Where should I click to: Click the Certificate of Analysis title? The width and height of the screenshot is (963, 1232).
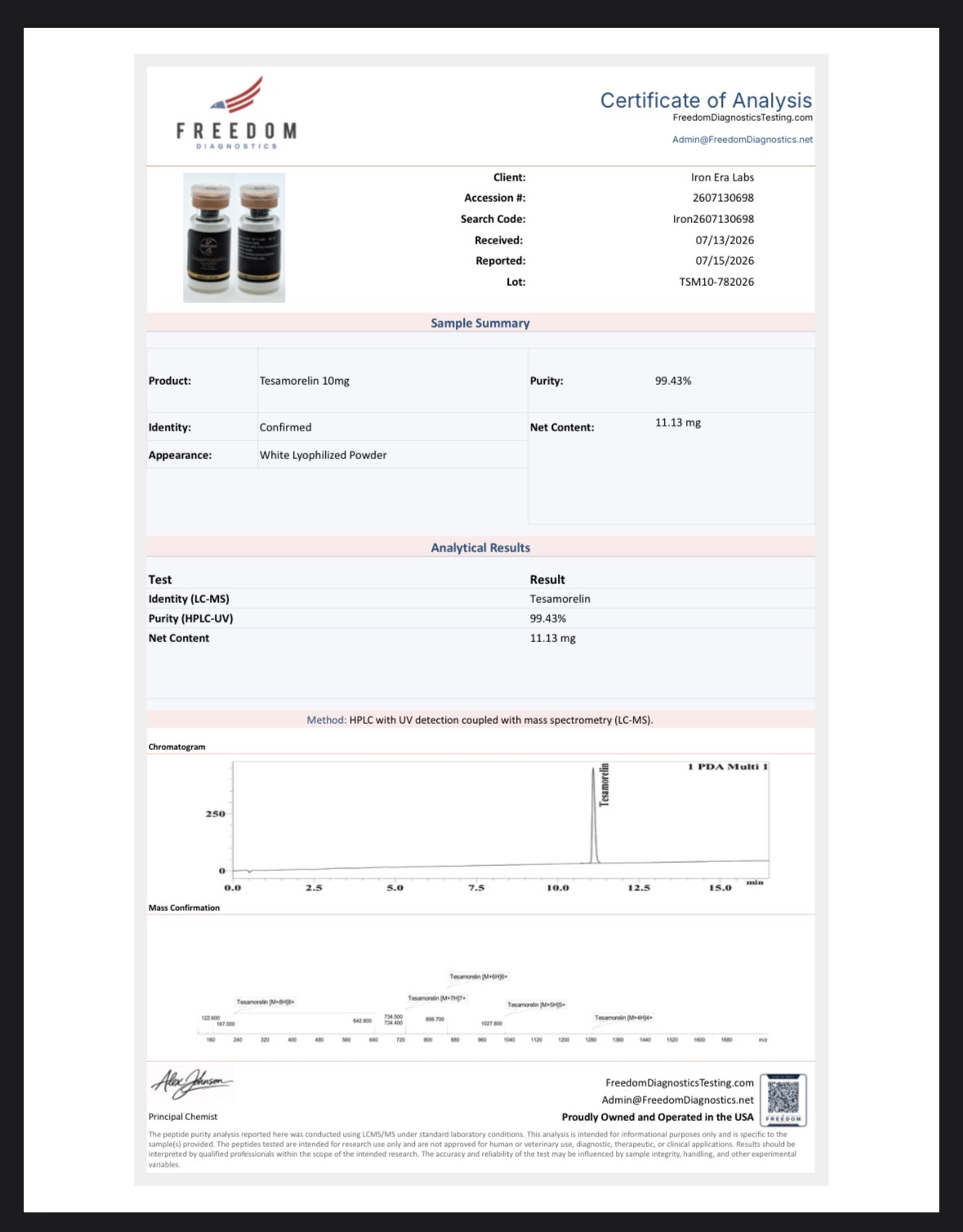click(706, 100)
